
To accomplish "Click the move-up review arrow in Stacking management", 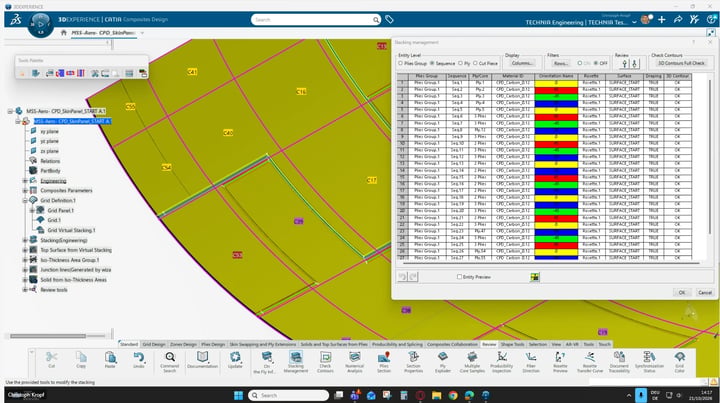I will 624,64.
